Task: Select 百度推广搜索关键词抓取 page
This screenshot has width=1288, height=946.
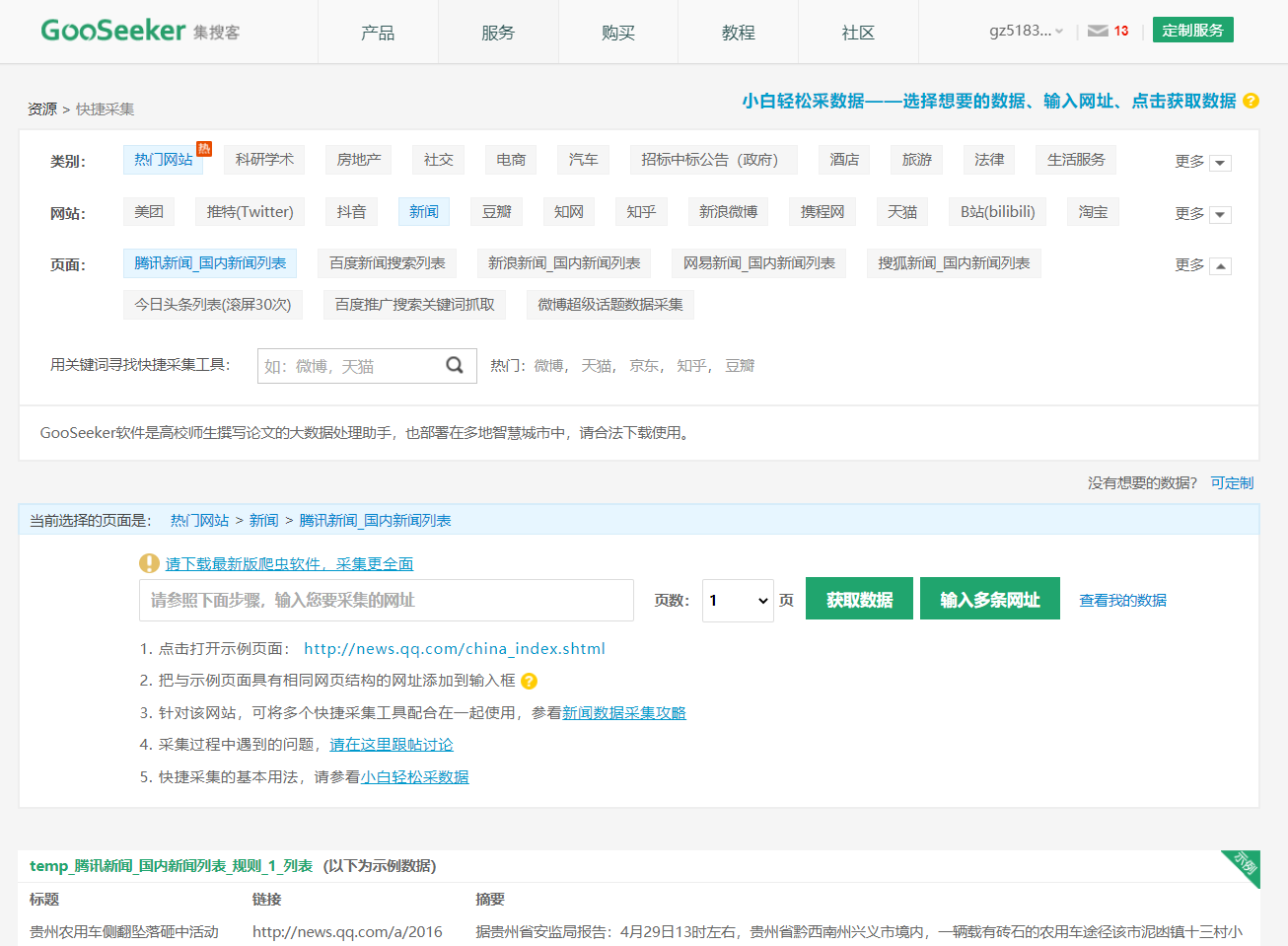Action: (x=415, y=305)
